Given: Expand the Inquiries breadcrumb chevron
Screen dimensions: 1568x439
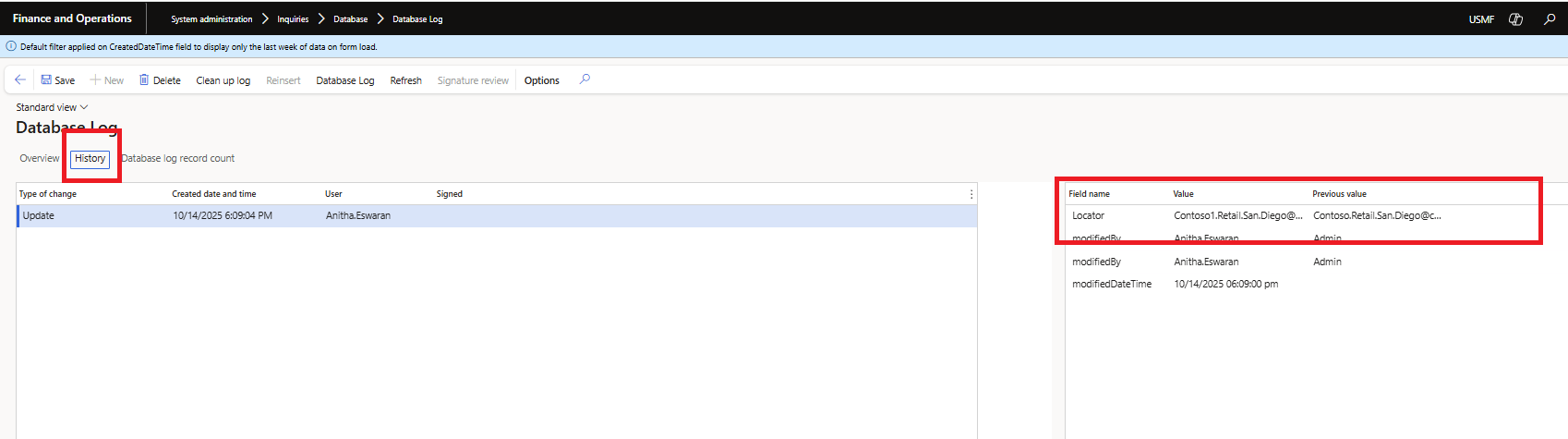Looking at the screenshot, I should pyautogui.click(x=321, y=19).
